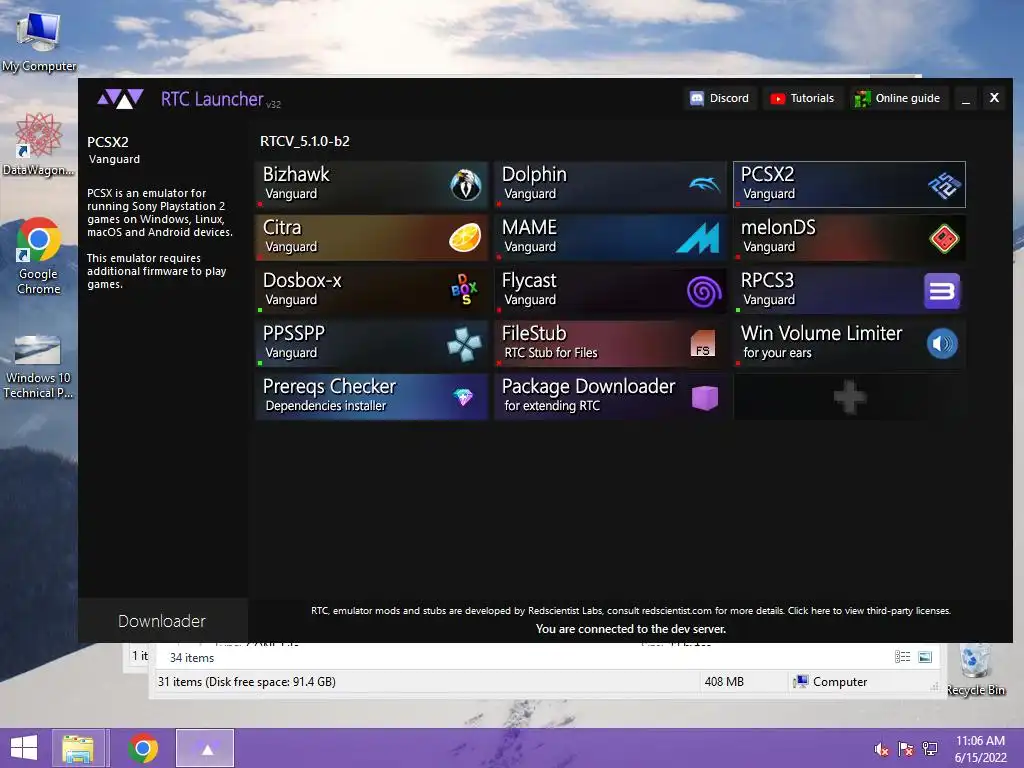The height and width of the screenshot is (768, 1024).
Task: Click the PCSX2 blue logo icon
Action: tap(944, 185)
